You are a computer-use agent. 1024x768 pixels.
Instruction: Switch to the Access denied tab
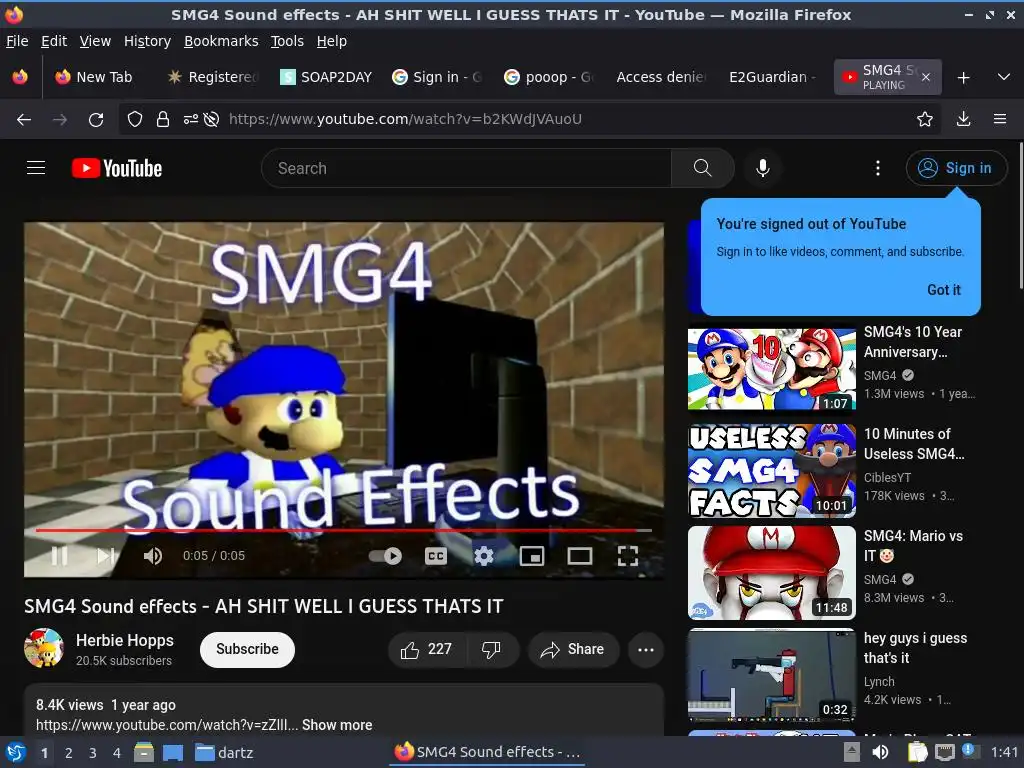661,77
